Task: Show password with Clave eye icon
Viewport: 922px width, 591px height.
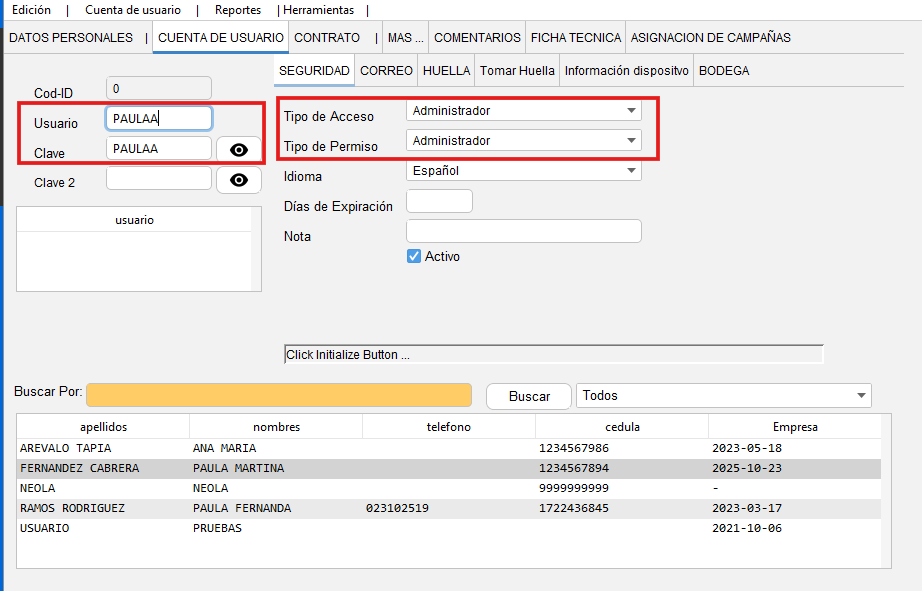Action: pos(239,150)
